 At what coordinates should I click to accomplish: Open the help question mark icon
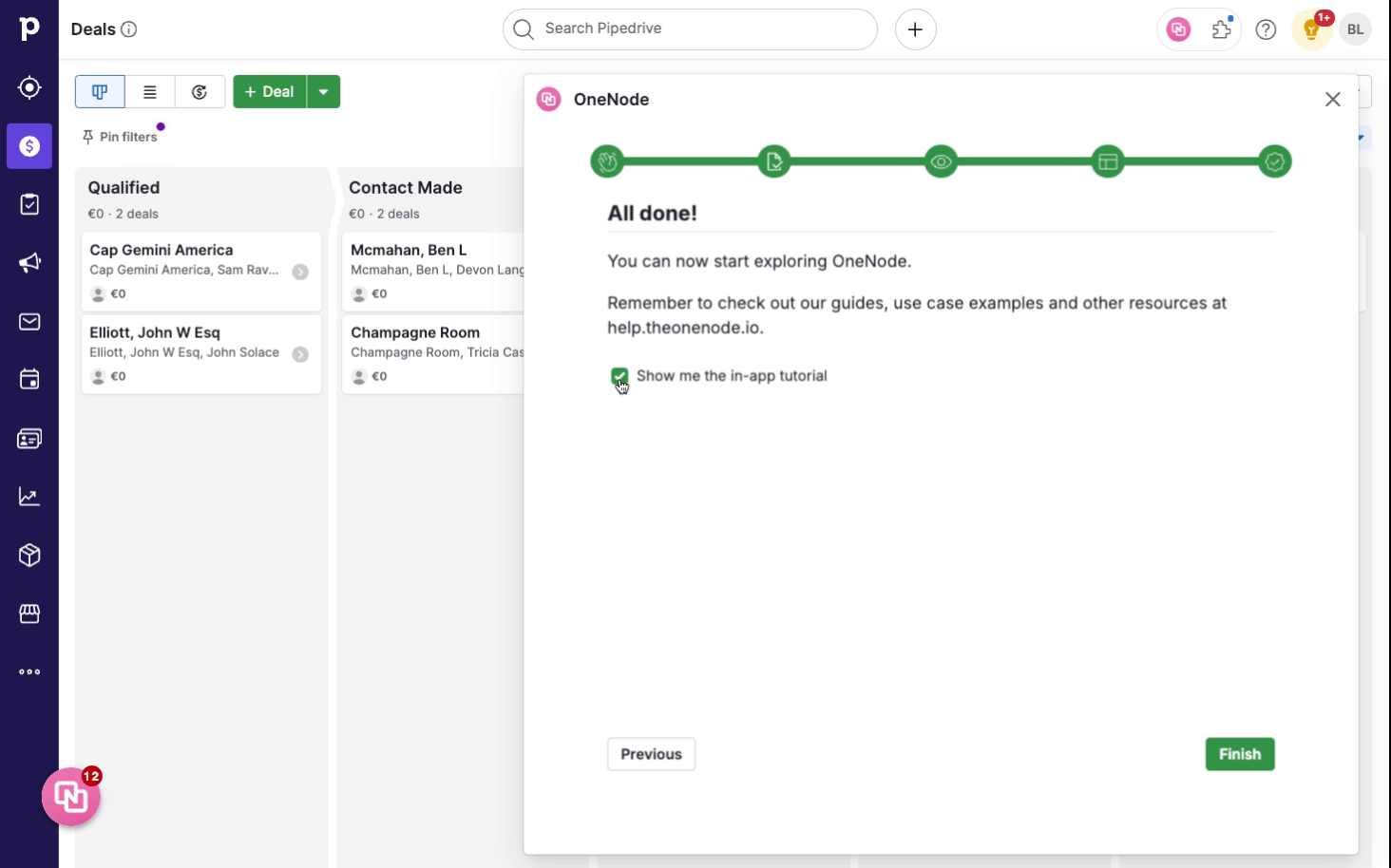(1266, 29)
